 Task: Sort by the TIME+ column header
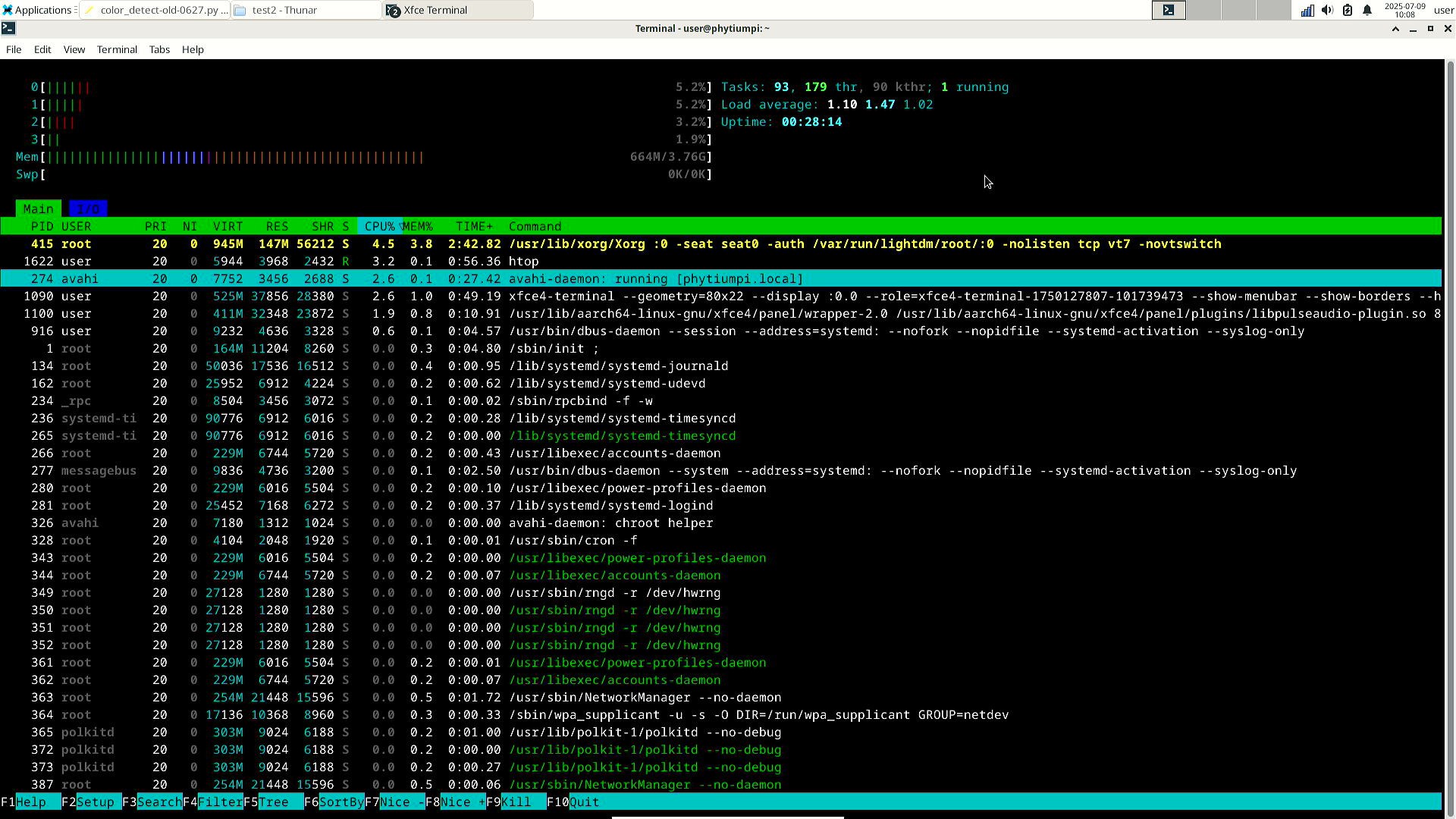[x=474, y=227]
